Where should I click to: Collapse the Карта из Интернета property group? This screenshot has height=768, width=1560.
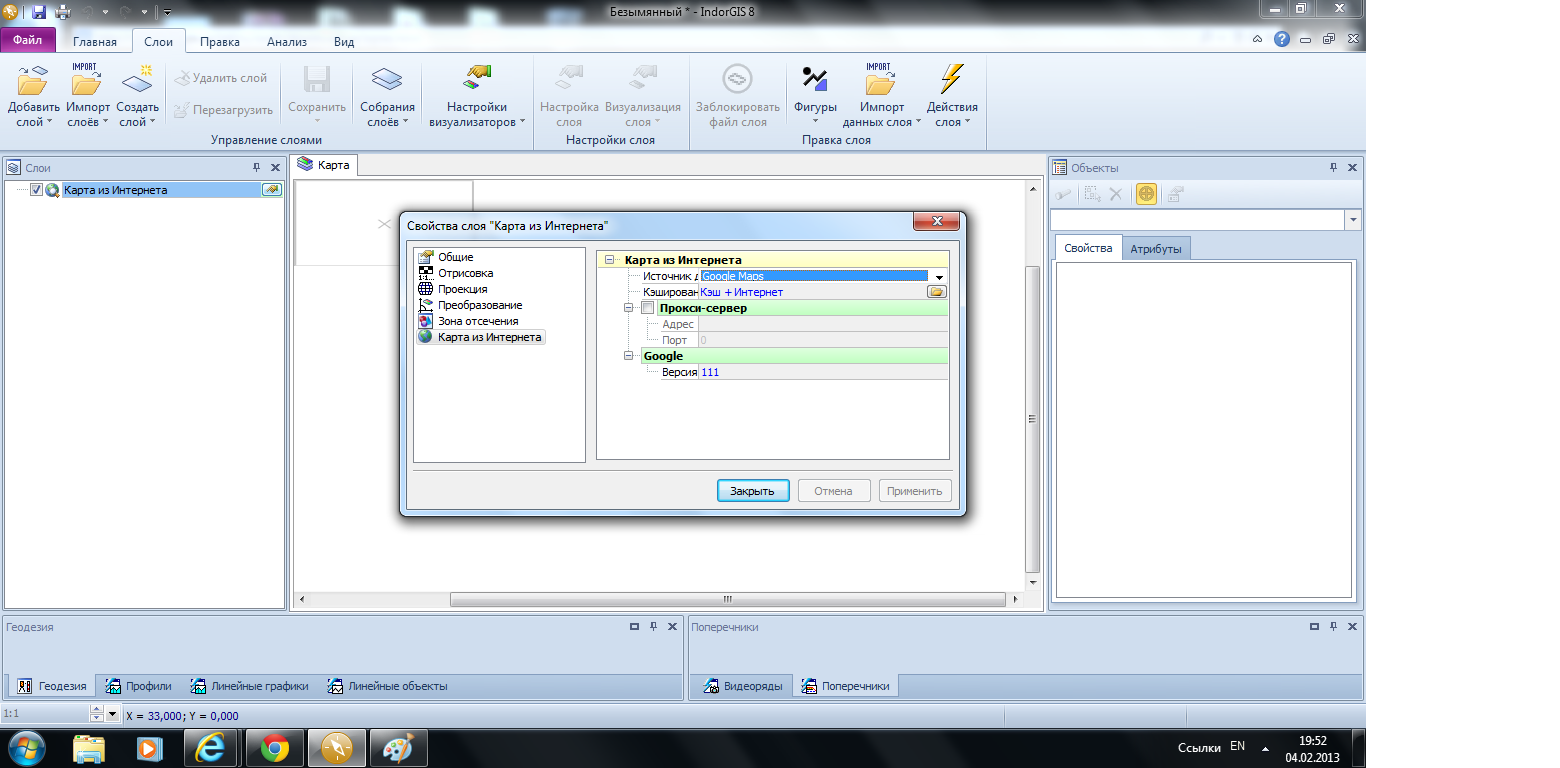[x=610, y=260]
